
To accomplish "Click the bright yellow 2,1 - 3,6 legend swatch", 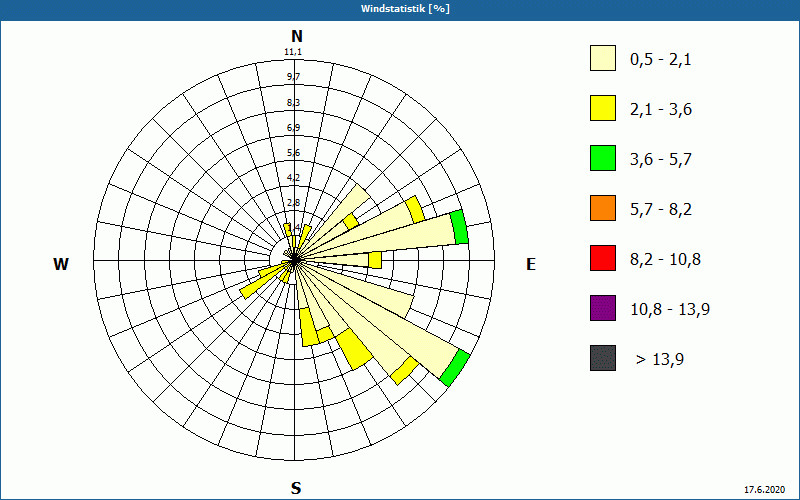I will click(603, 108).
